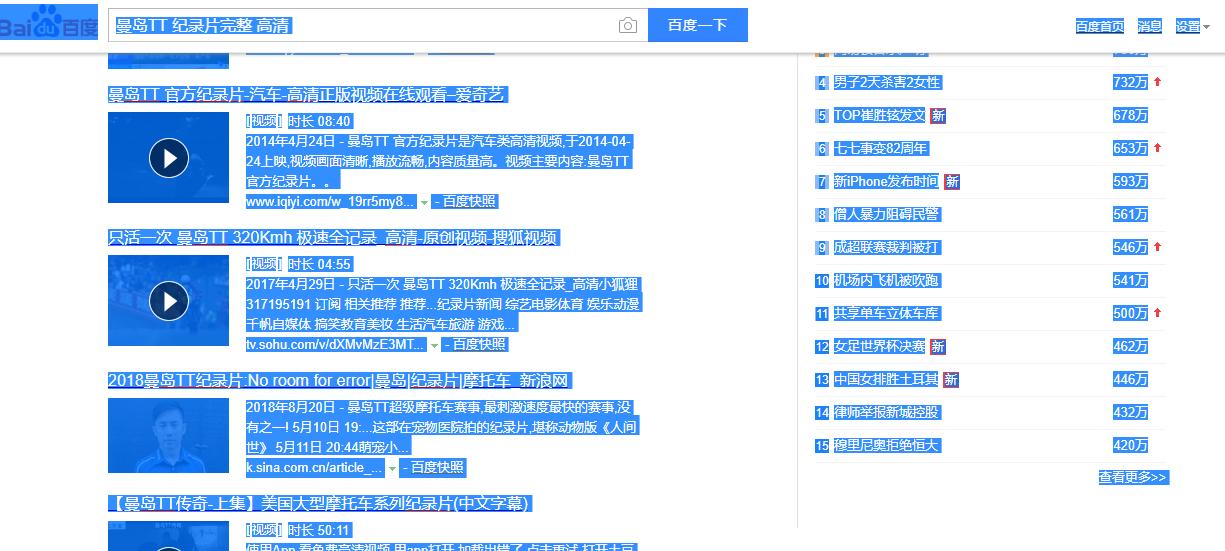Click 新 badge beside TOP崔胜铉发文
Screen dimensions: 1225x551
coord(938,116)
